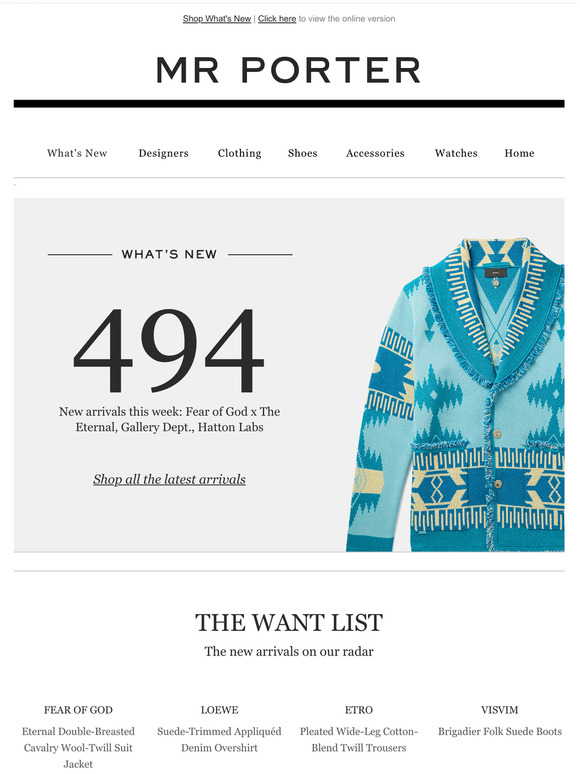The image size is (580, 774).
Task: Go to the Designers menu
Action: tap(163, 153)
